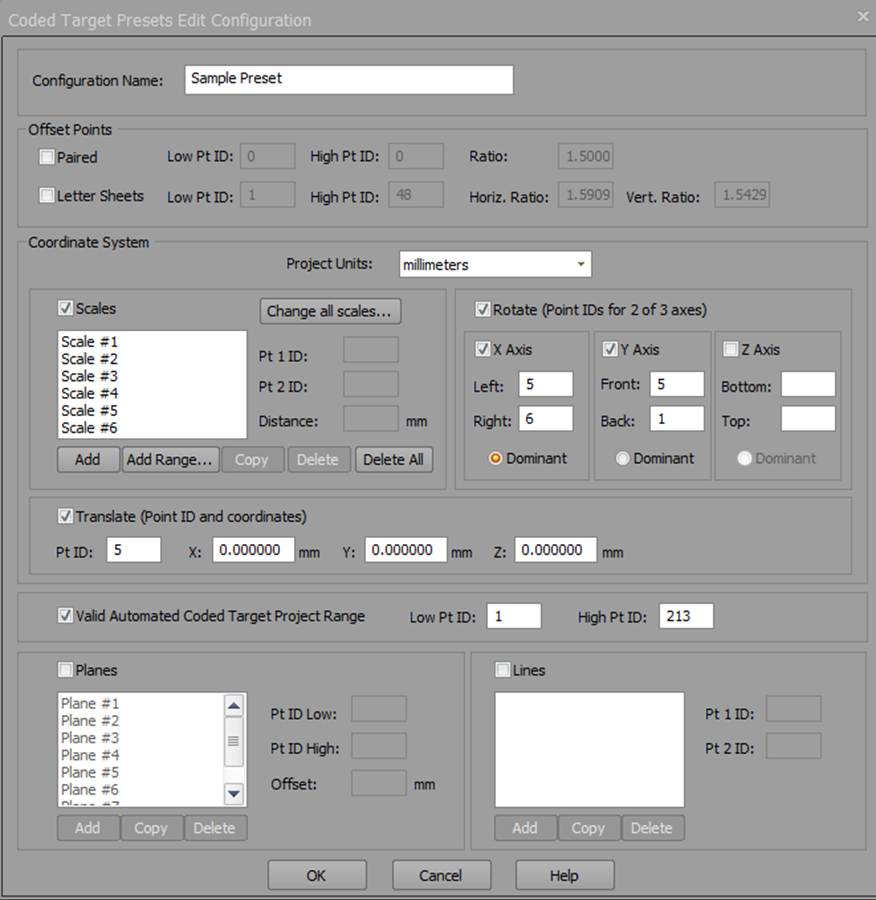876x900 pixels.
Task: Check the Planes checkbox
Action: (x=66, y=670)
